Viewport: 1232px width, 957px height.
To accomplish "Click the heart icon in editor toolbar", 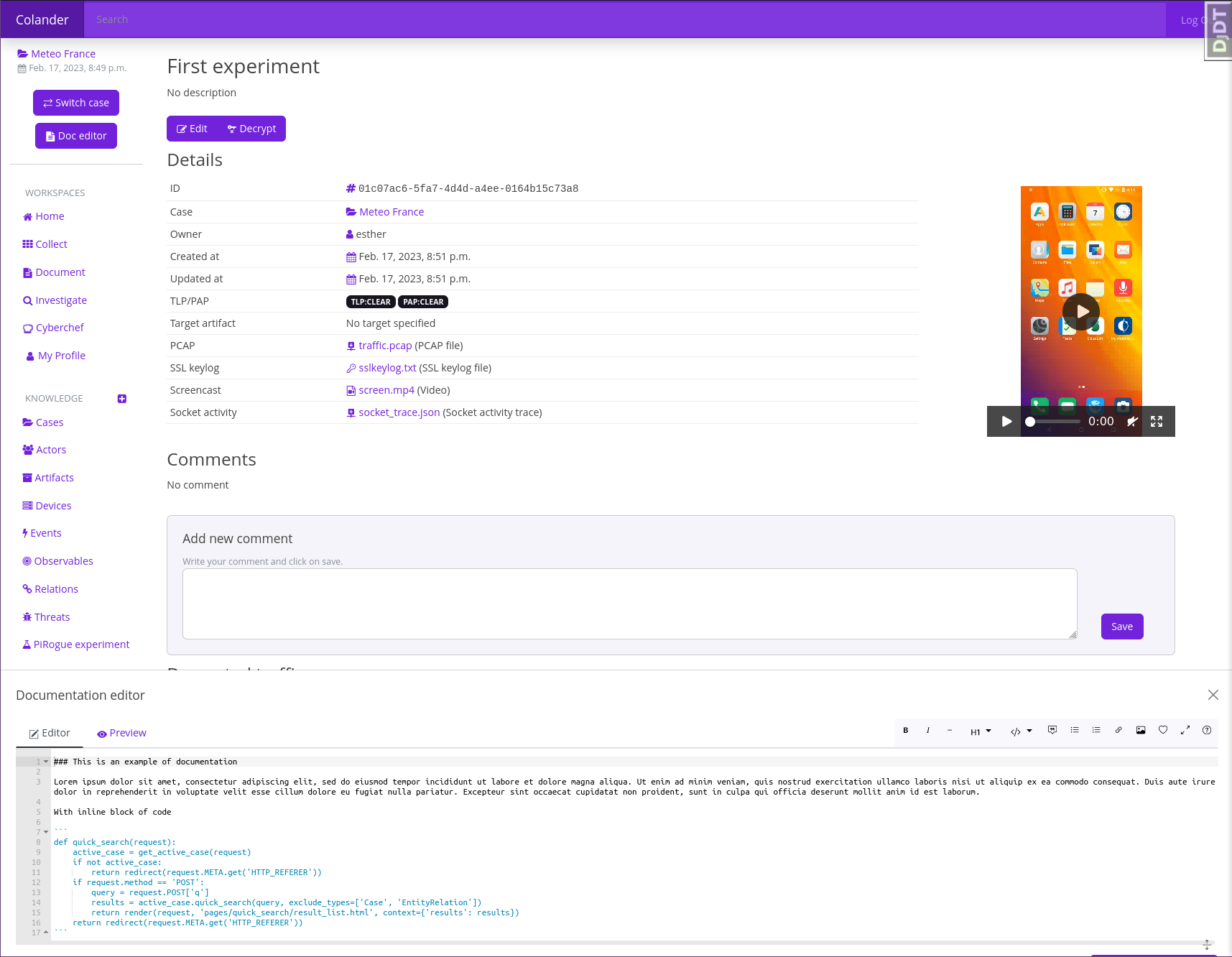I will tap(1163, 731).
